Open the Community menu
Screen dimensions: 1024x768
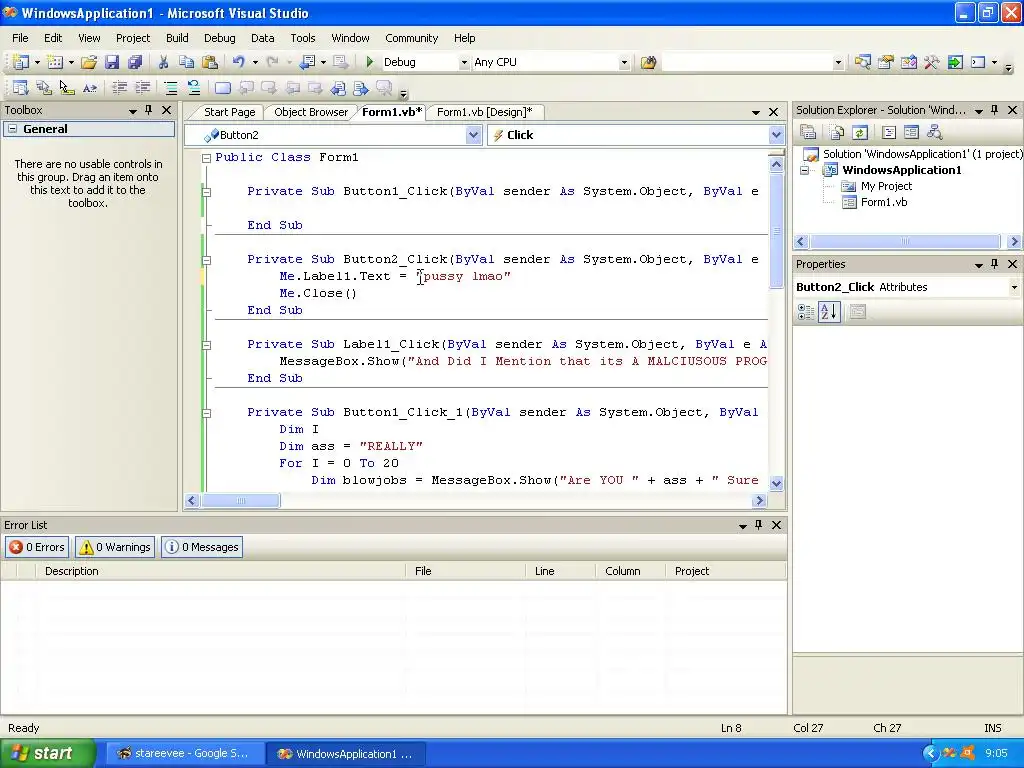411,38
